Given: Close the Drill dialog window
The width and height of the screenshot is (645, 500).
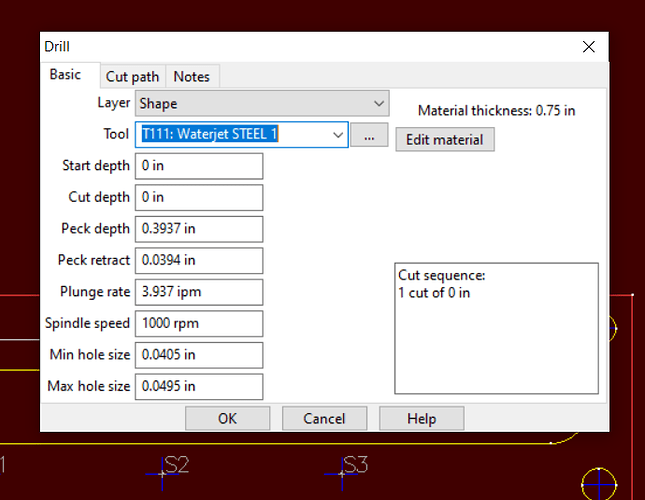Looking at the screenshot, I should [590, 47].
